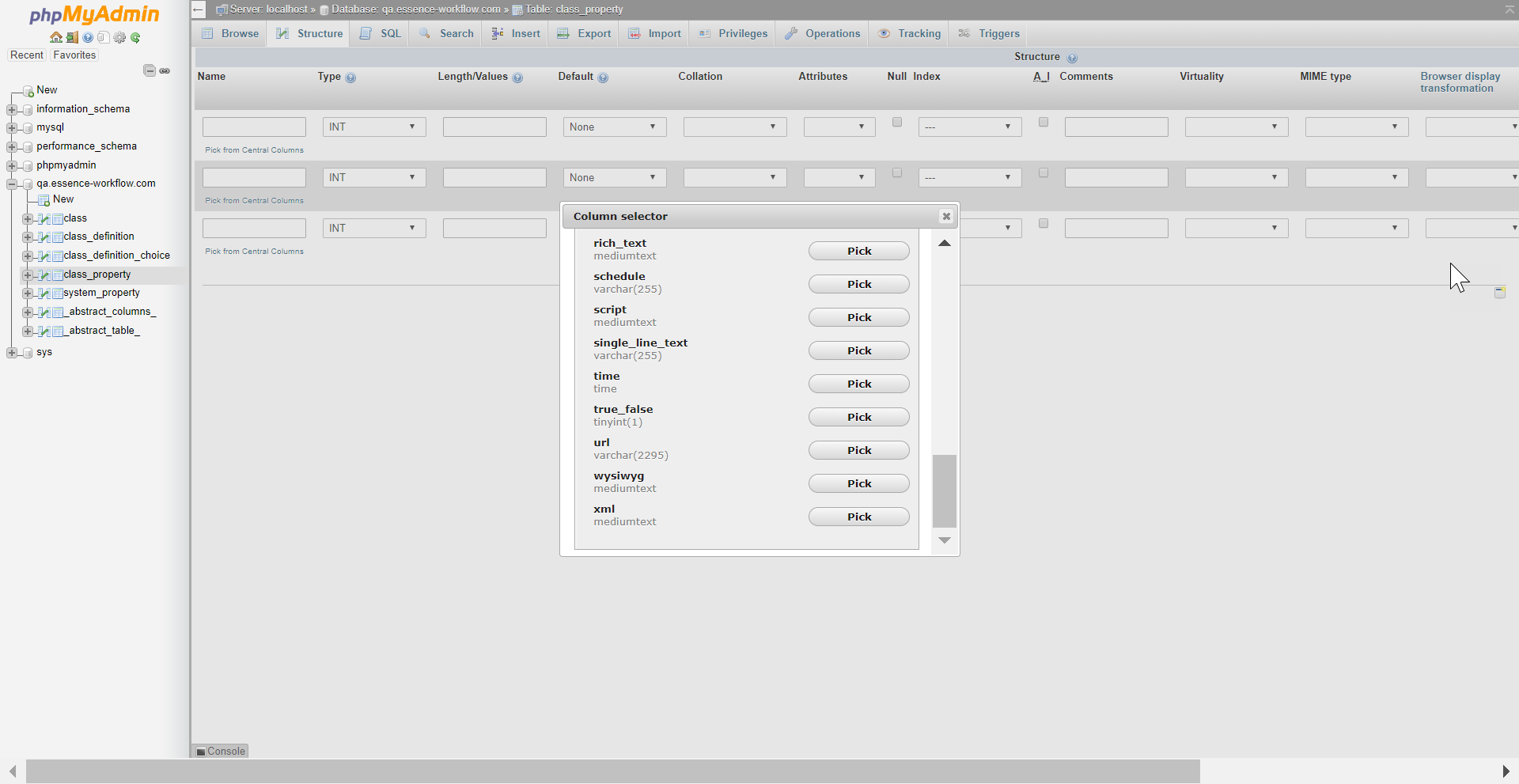Enable A_I for the second column row

tap(1044, 172)
